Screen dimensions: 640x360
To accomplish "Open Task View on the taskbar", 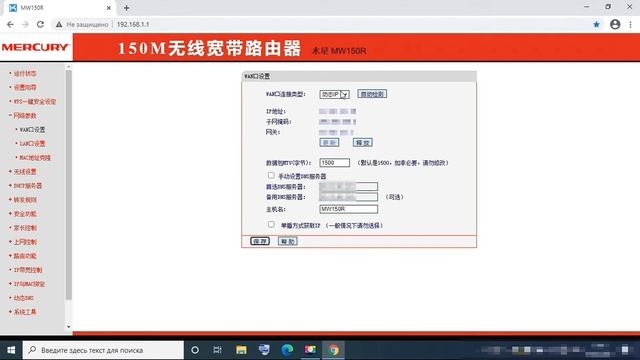I will pyautogui.click(x=217, y=350).
